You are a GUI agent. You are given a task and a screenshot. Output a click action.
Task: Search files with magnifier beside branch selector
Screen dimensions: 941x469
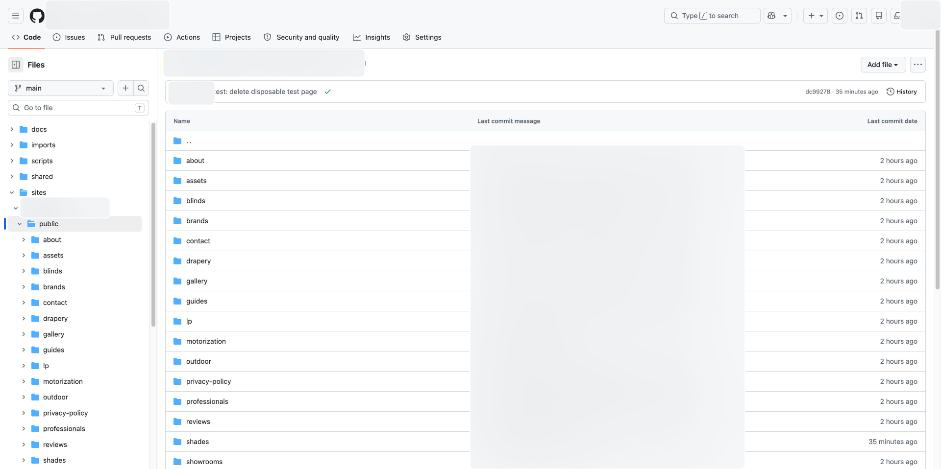(x=141, y=88)
